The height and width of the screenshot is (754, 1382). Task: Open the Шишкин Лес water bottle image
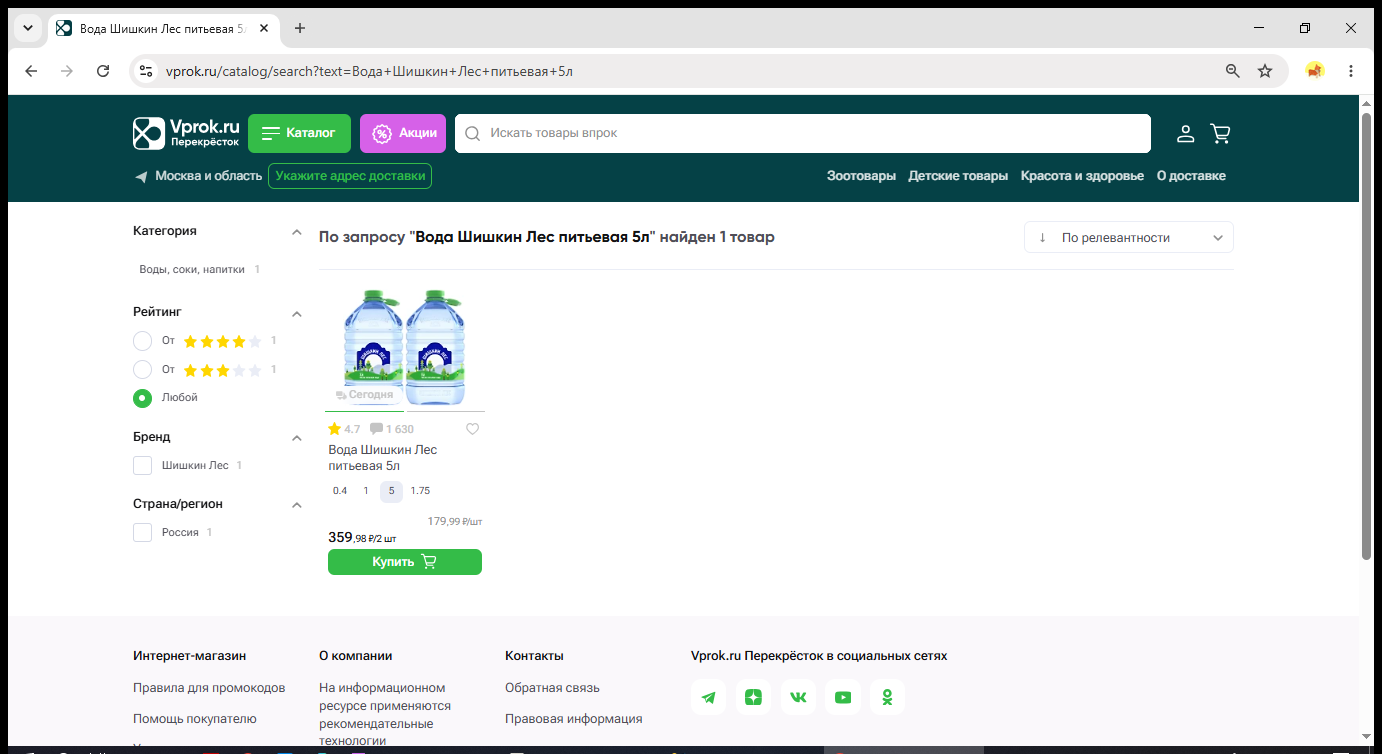[x=405, y=347]
